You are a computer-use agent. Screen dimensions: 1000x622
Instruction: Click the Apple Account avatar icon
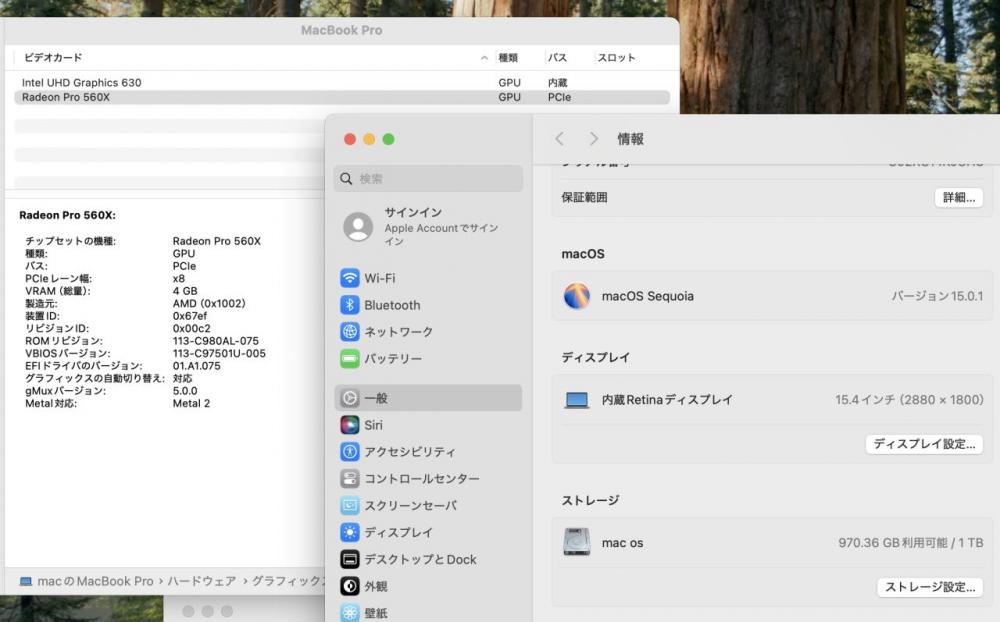tap(358, 226)
